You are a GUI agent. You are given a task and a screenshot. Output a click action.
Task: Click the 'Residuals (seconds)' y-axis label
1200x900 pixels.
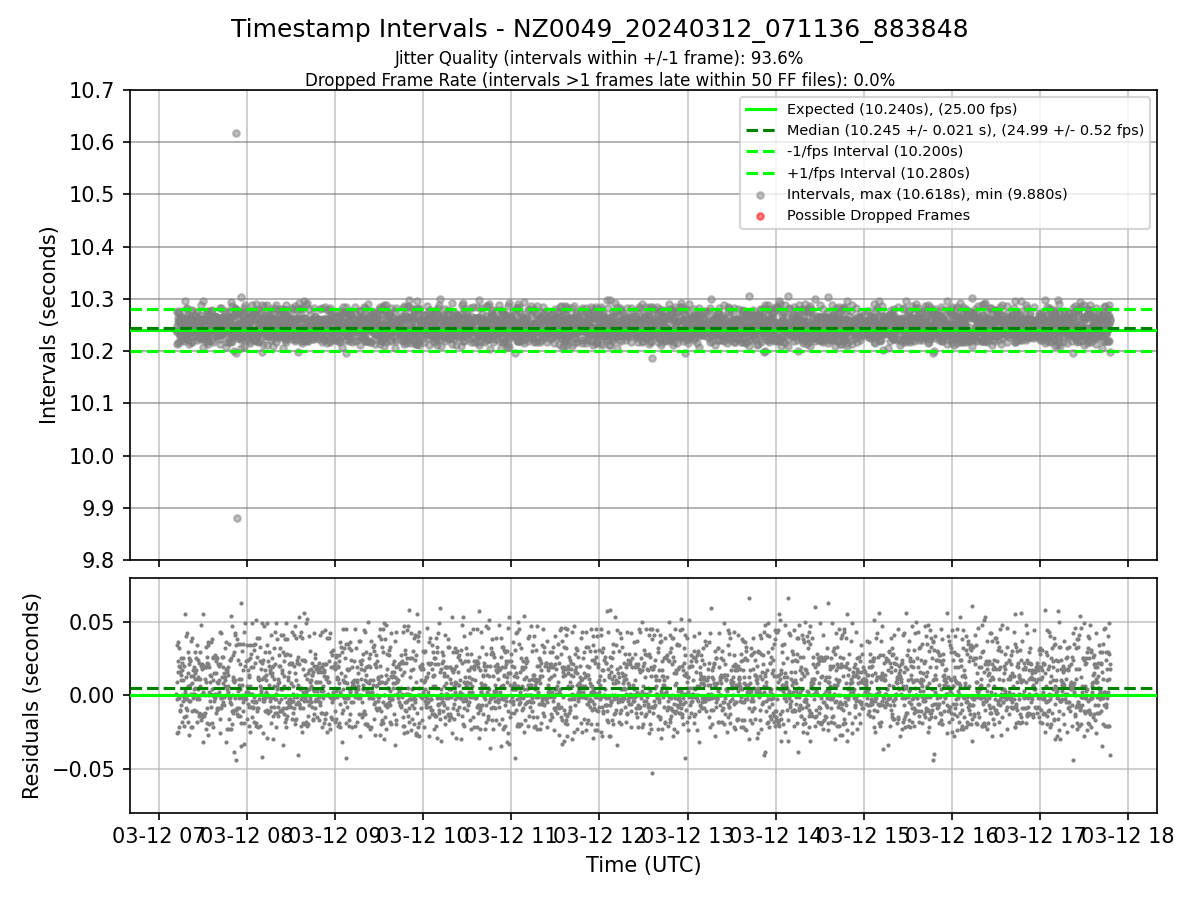pyautogui.click(x=32, y=696)
